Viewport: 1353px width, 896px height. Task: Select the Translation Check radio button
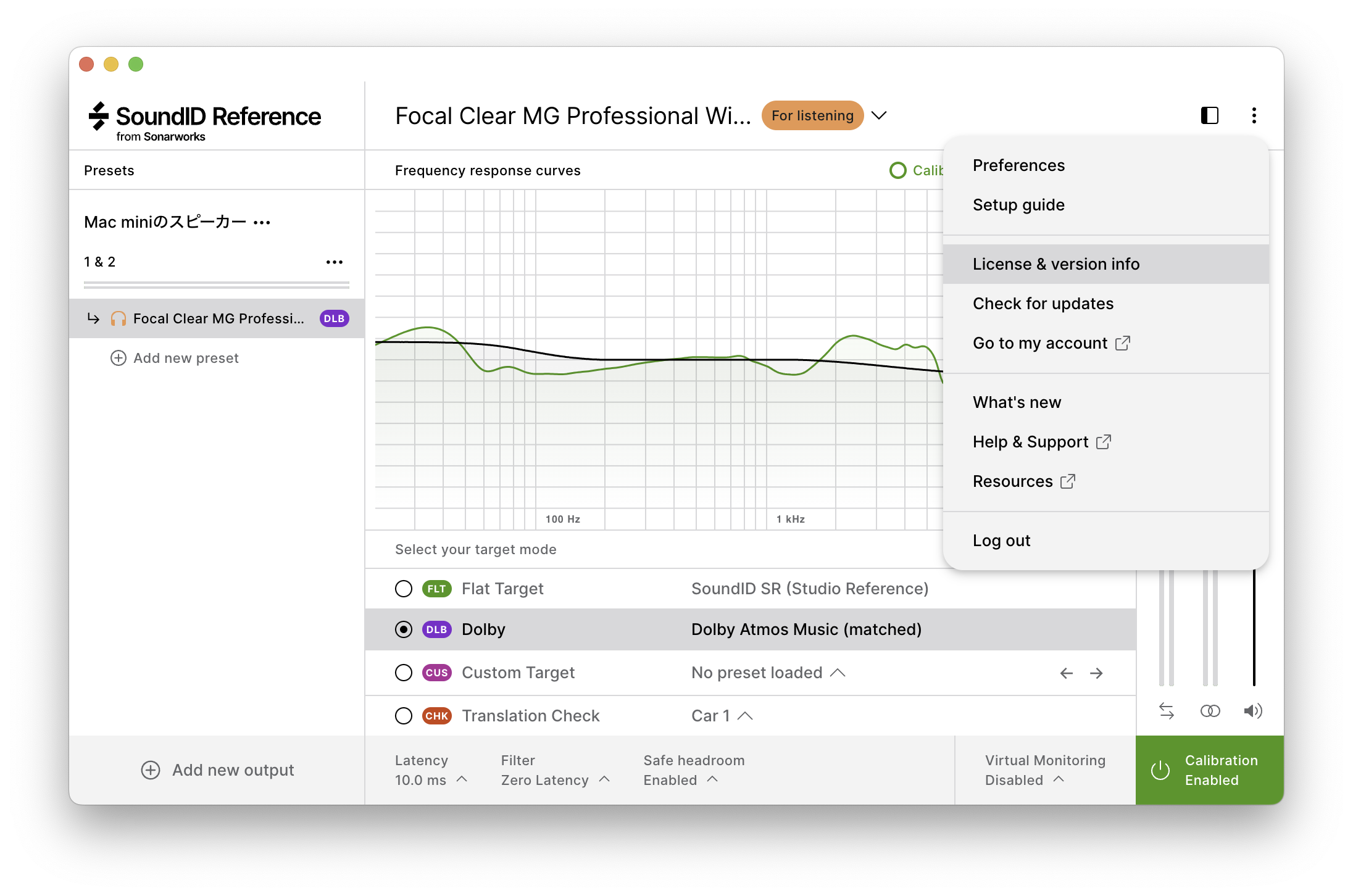(x=404, y=716)
